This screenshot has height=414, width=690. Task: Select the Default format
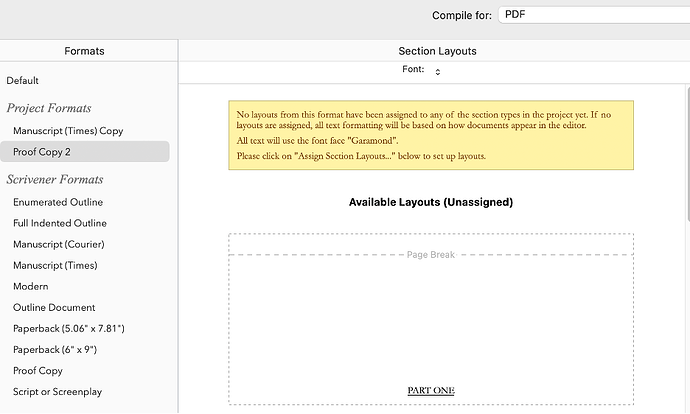[23, 80]
